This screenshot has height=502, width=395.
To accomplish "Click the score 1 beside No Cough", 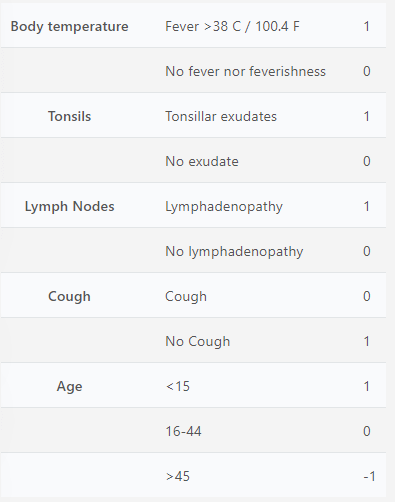I will click(367, 341).
